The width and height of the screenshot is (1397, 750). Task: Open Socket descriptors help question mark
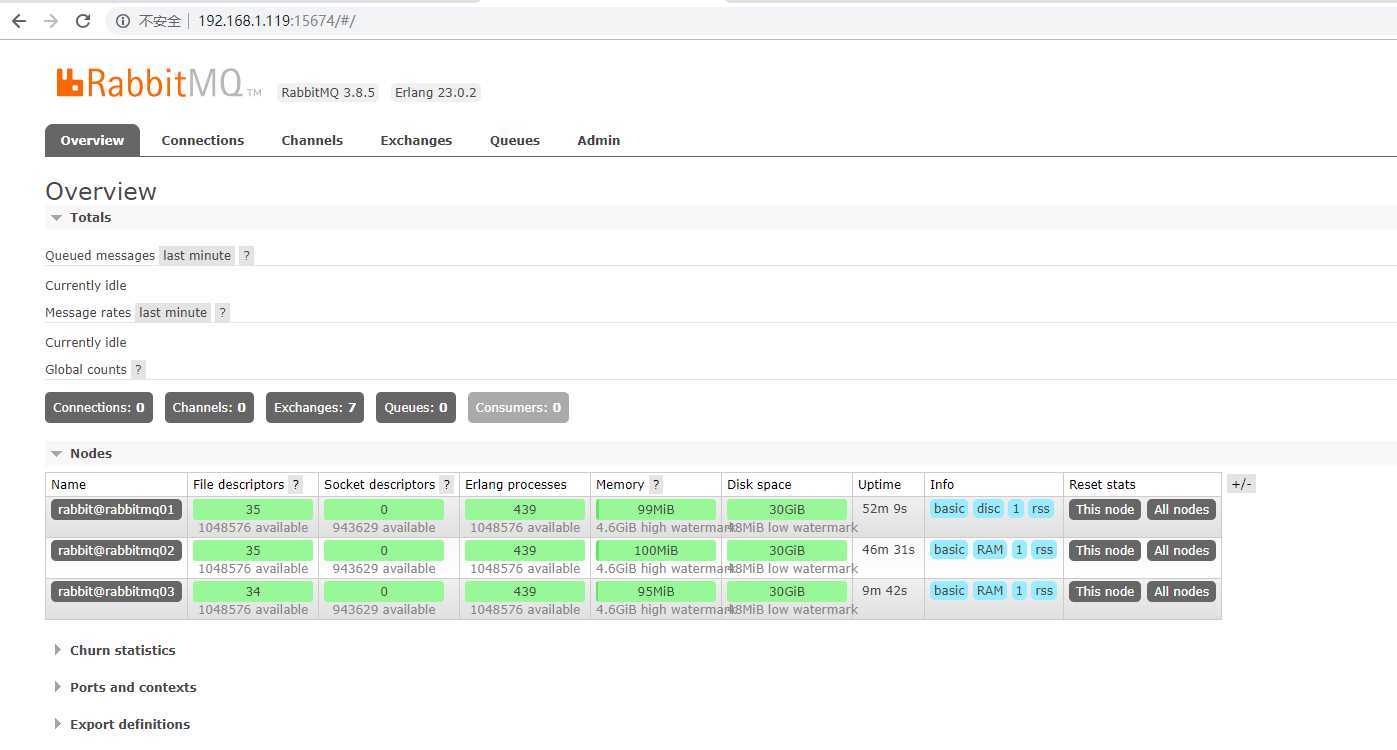(x=446, y=485)
